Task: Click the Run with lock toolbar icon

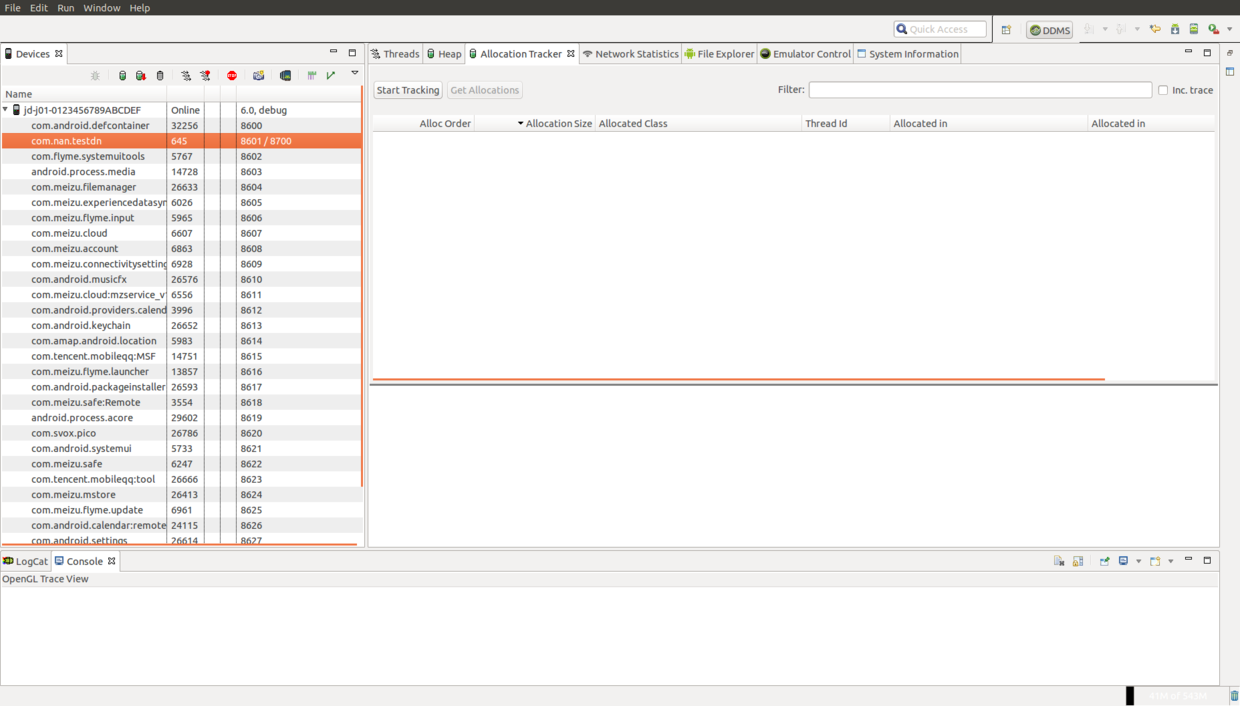Action: tap(1213, 29)
